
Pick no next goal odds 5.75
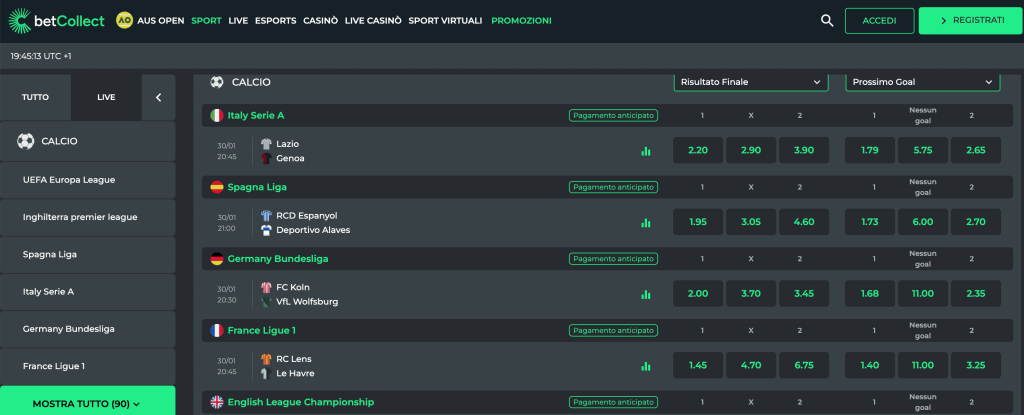pos(923,150)
